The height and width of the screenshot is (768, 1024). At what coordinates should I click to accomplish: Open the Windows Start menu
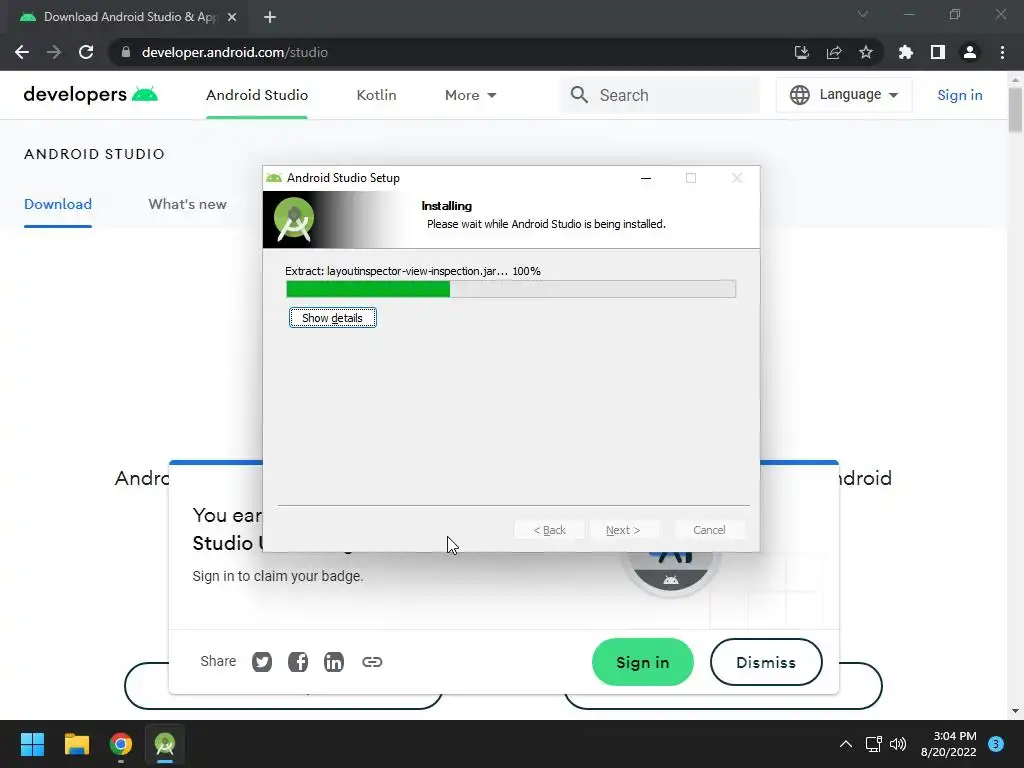pos(32,744)
